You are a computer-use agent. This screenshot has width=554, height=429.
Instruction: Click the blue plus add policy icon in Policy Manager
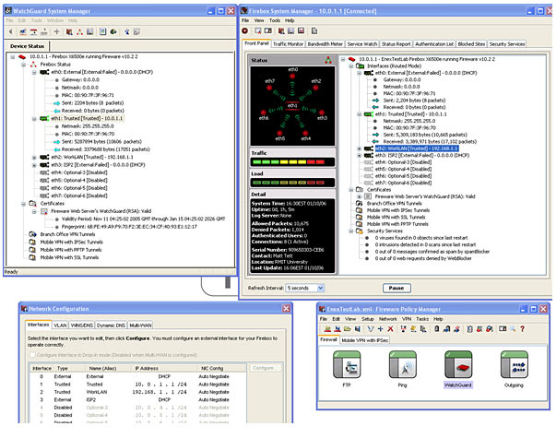point(381,329)
